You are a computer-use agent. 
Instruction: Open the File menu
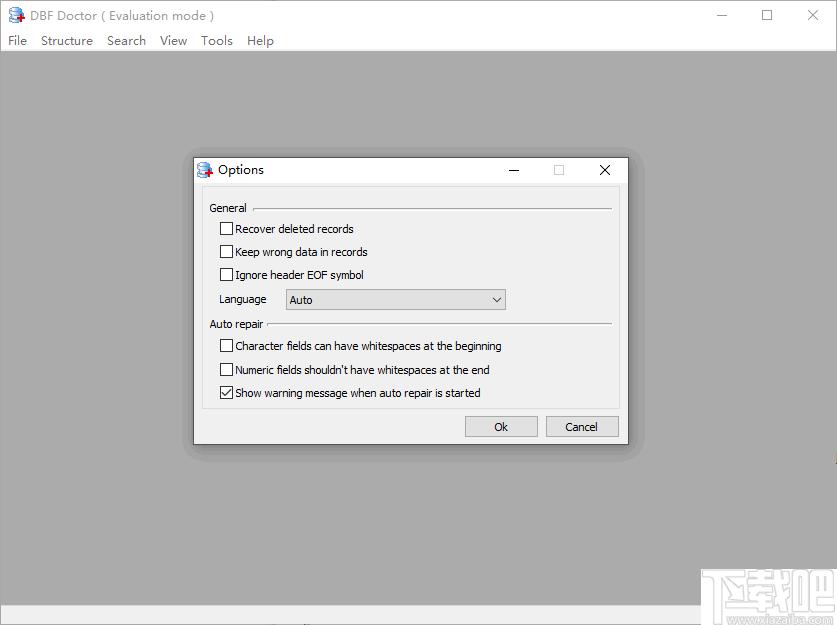(x=17, y=41)
